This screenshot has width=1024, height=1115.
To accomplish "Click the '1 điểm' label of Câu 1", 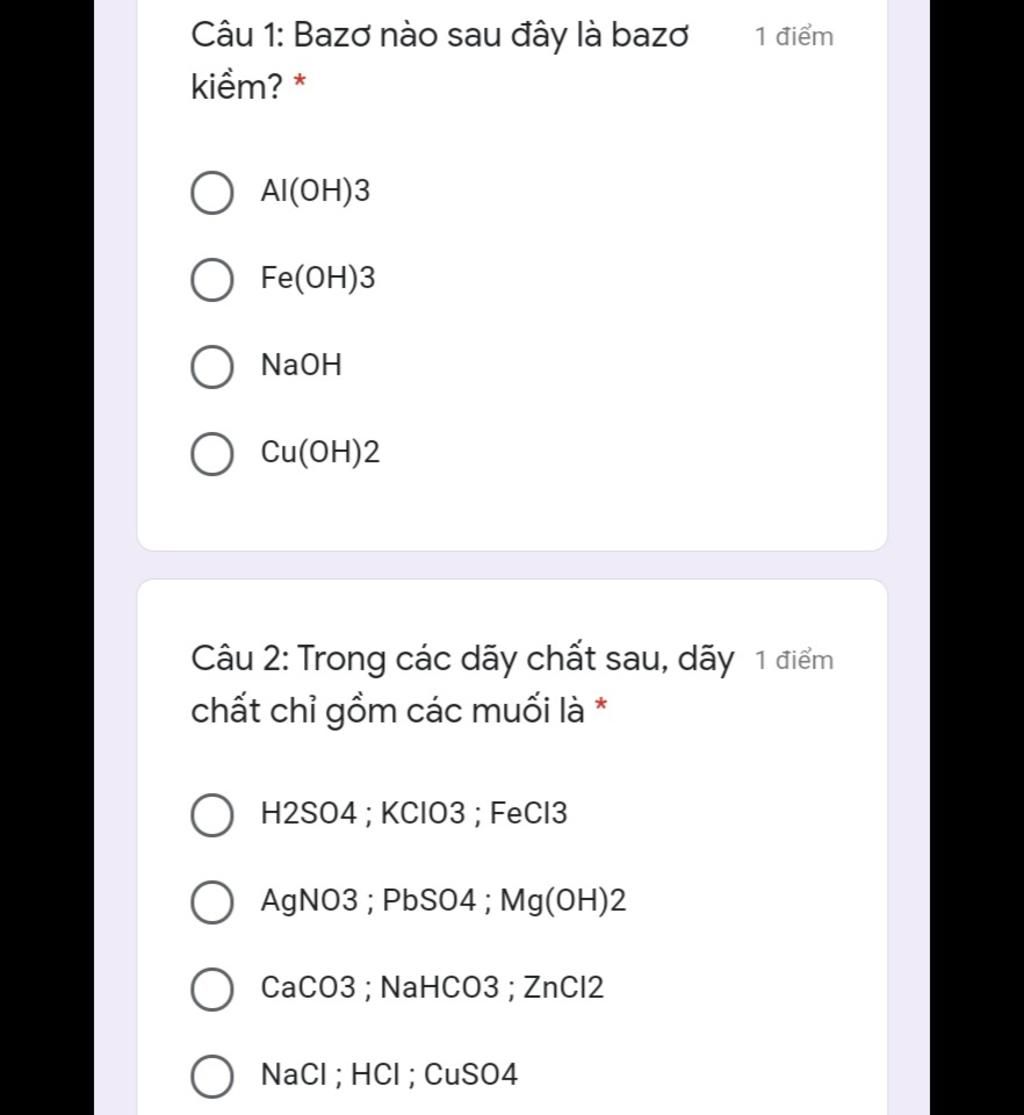I will [794, 36].
